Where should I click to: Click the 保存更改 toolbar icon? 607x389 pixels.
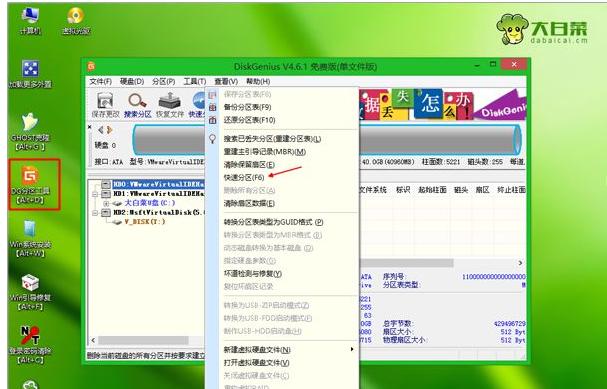coord(105,105)
